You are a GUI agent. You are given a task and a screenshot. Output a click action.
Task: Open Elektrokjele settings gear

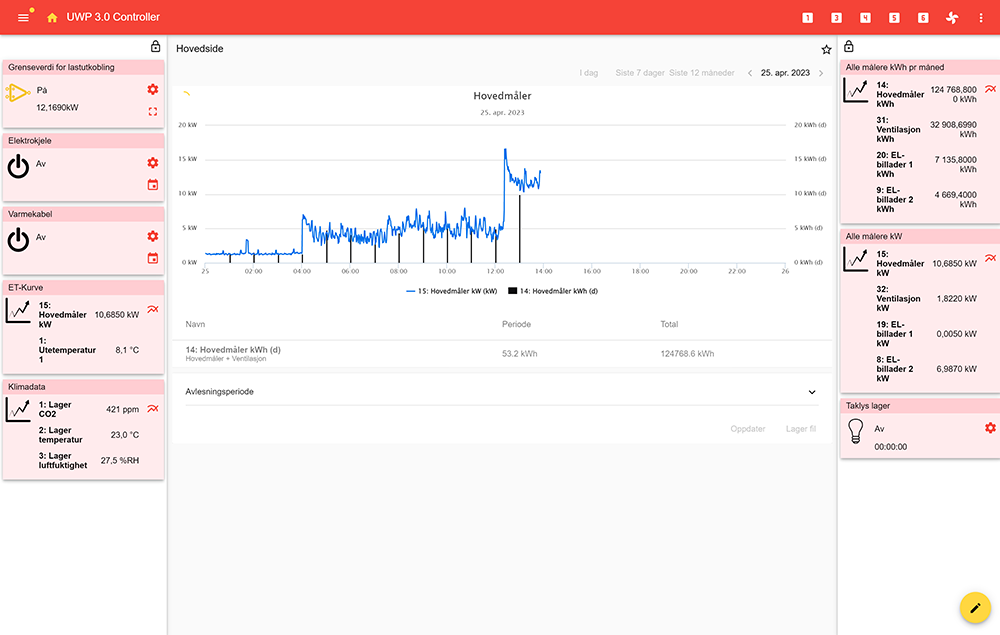click(153, 163)
